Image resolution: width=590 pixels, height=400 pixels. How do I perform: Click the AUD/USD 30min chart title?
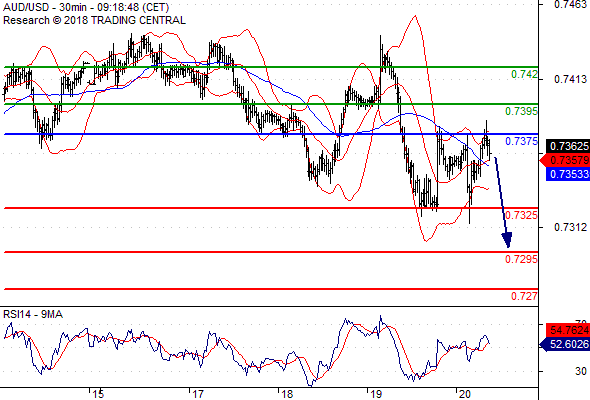[x=86, y=8]
